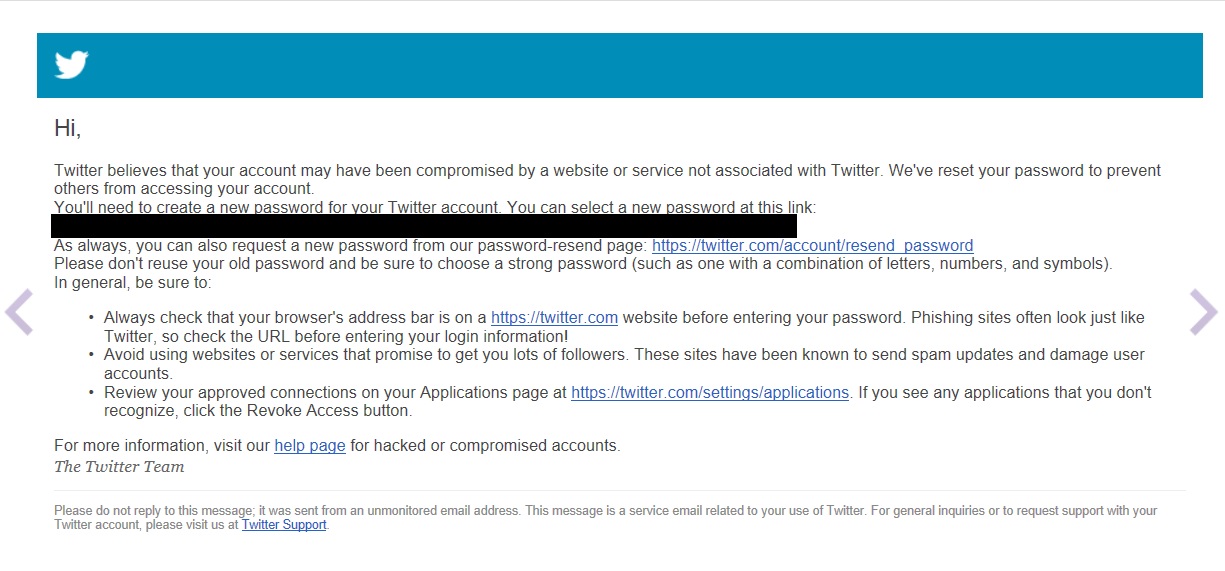Click the Twitter bird logo

click(x=72, y=65)
